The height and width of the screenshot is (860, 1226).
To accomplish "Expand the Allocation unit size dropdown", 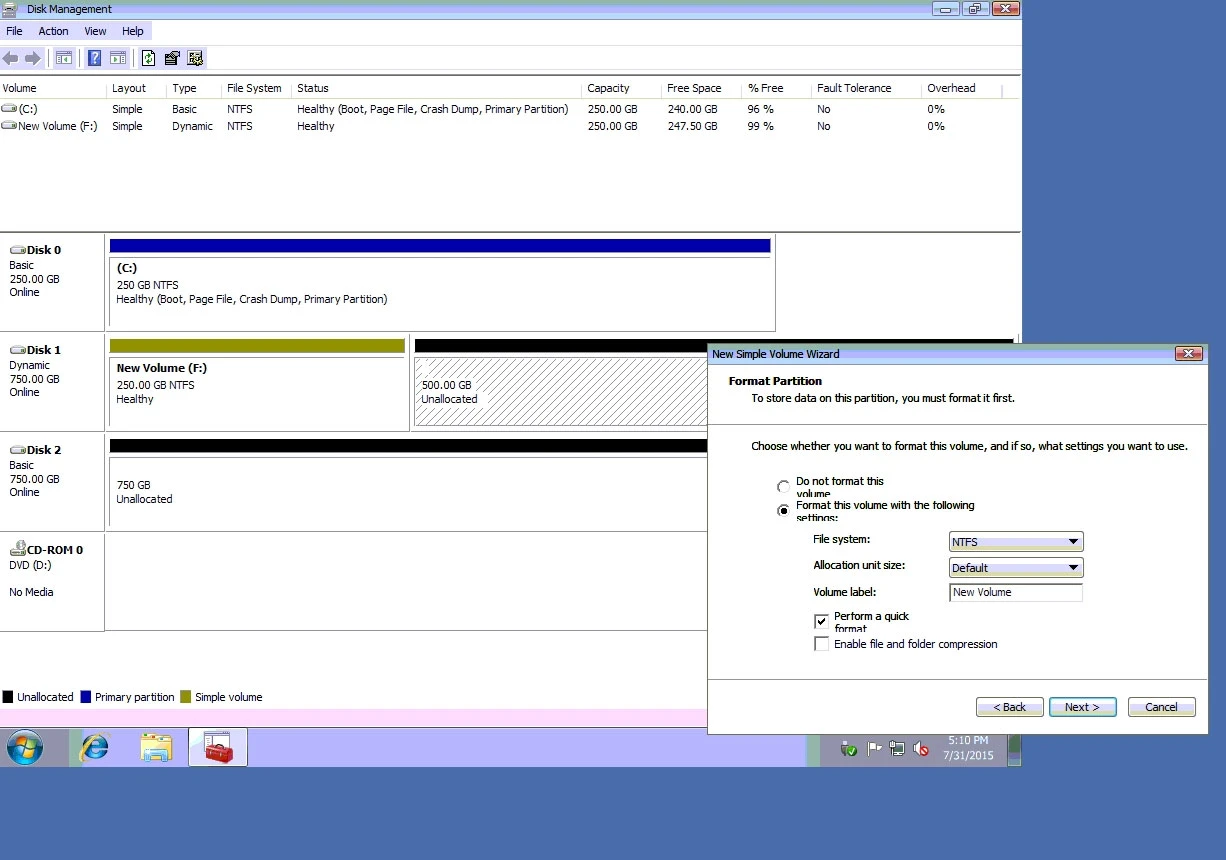I will [x=1016, y=568].
